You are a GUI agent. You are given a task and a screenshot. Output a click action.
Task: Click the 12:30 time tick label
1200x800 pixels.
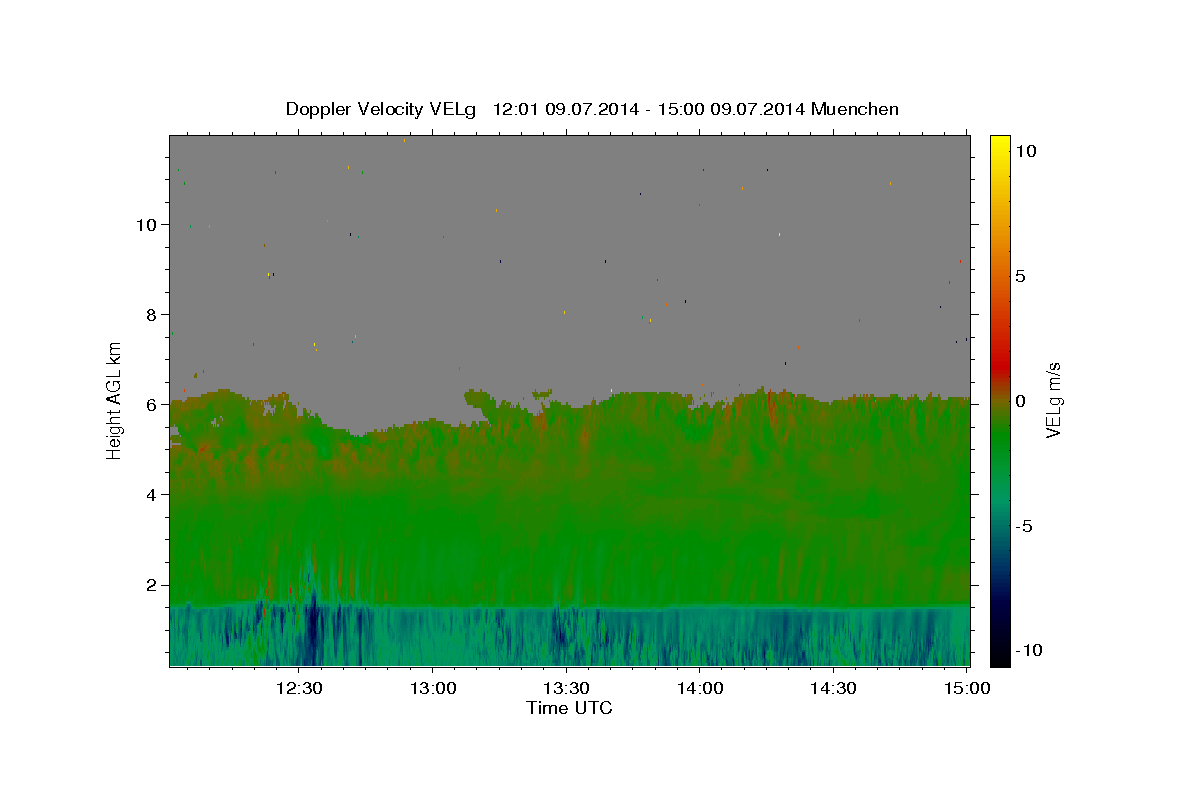[x=299, y=688]
